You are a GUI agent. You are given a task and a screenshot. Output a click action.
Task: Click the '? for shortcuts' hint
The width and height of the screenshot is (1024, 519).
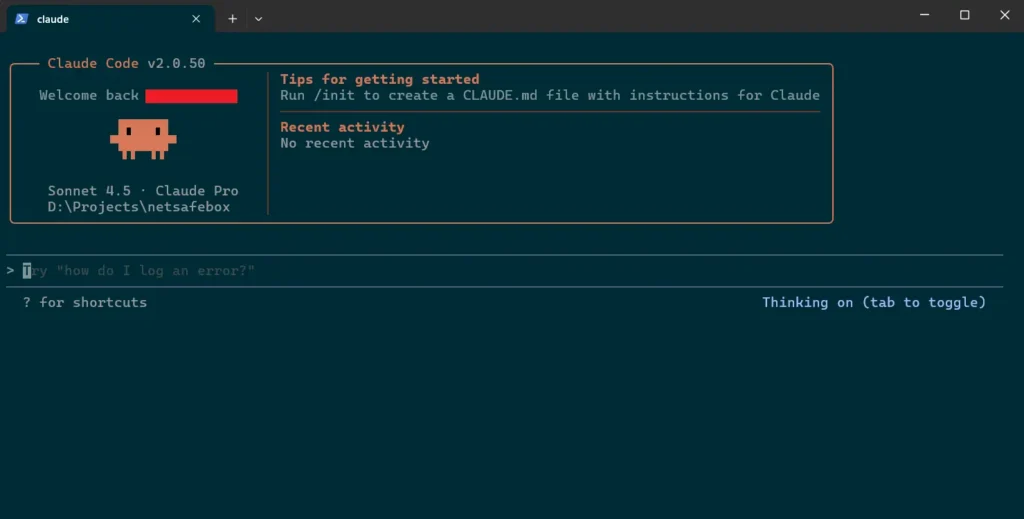point(85,302)
